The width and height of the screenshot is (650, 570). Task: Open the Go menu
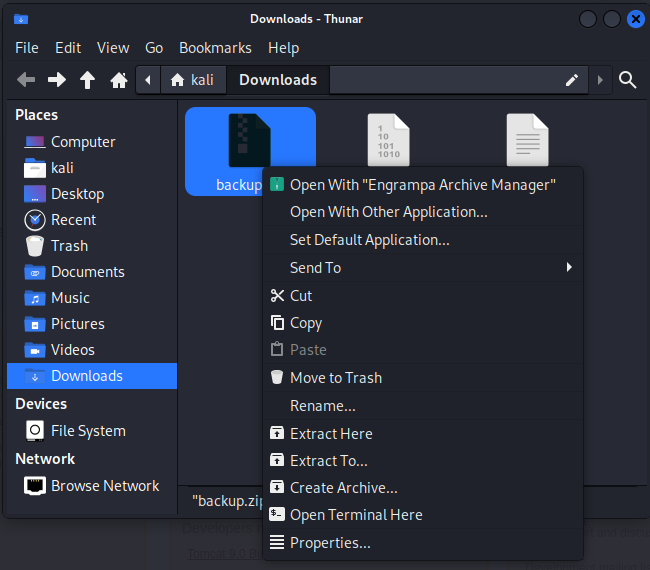pyautogui.click(x=154, y=48)
